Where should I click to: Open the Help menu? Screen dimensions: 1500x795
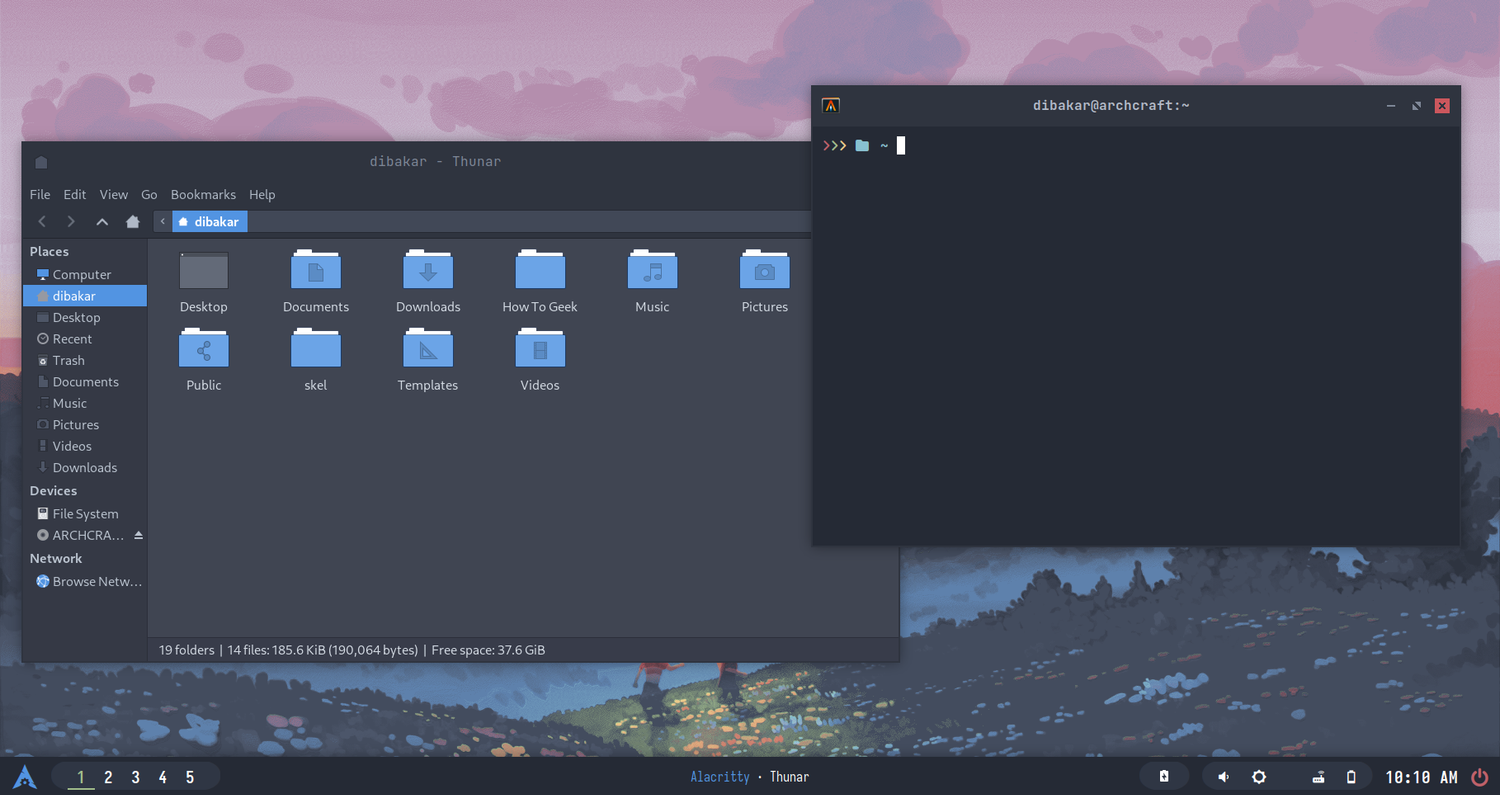262,195
